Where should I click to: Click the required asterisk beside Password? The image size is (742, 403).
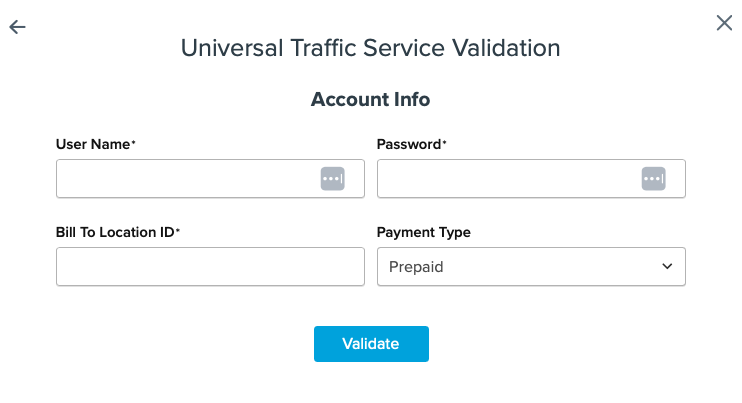point(445,143)
